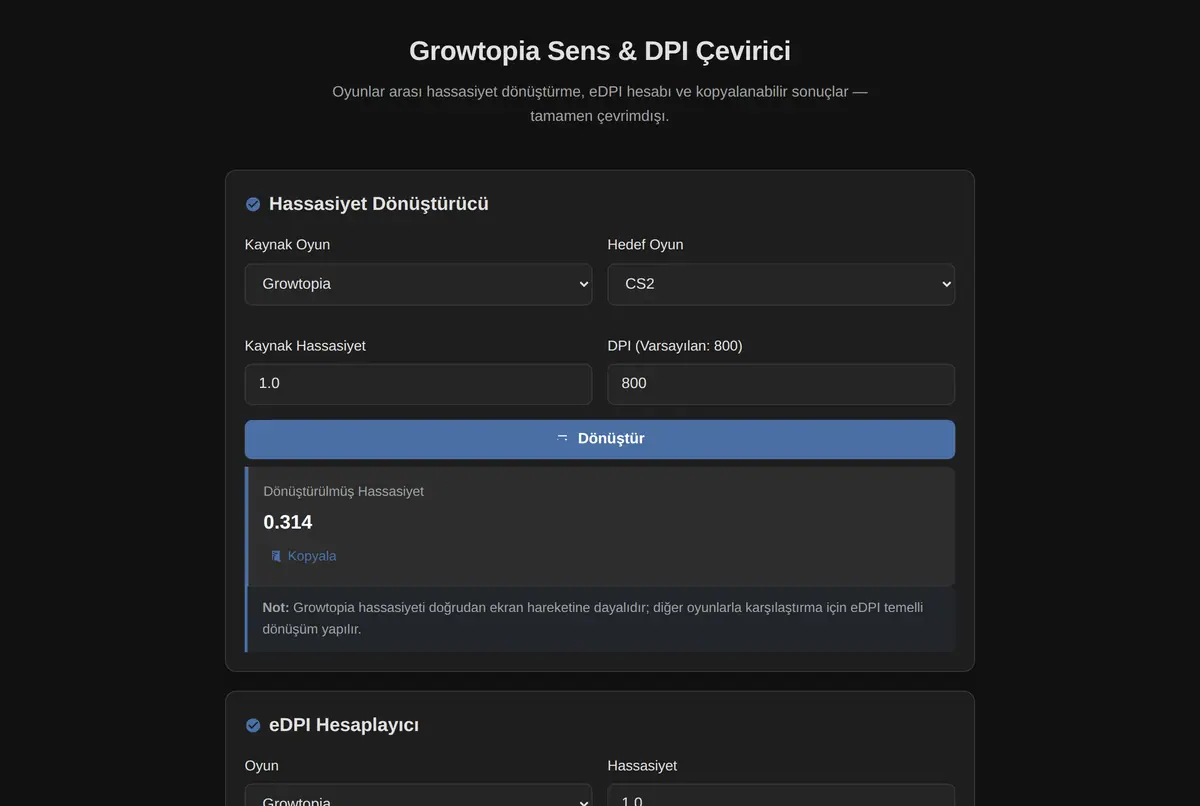The height and width of the screenshot is (806, 1200).
Task: Focus the Kaynak Hassasiyet input field
Action: pos(418,384)
